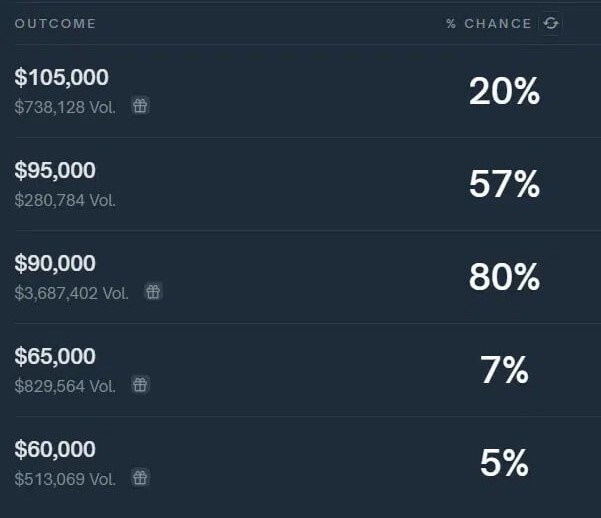Select the $60,000 outcome title
Viewport: 601px width, 518px height.
click(x=55, y=449)
